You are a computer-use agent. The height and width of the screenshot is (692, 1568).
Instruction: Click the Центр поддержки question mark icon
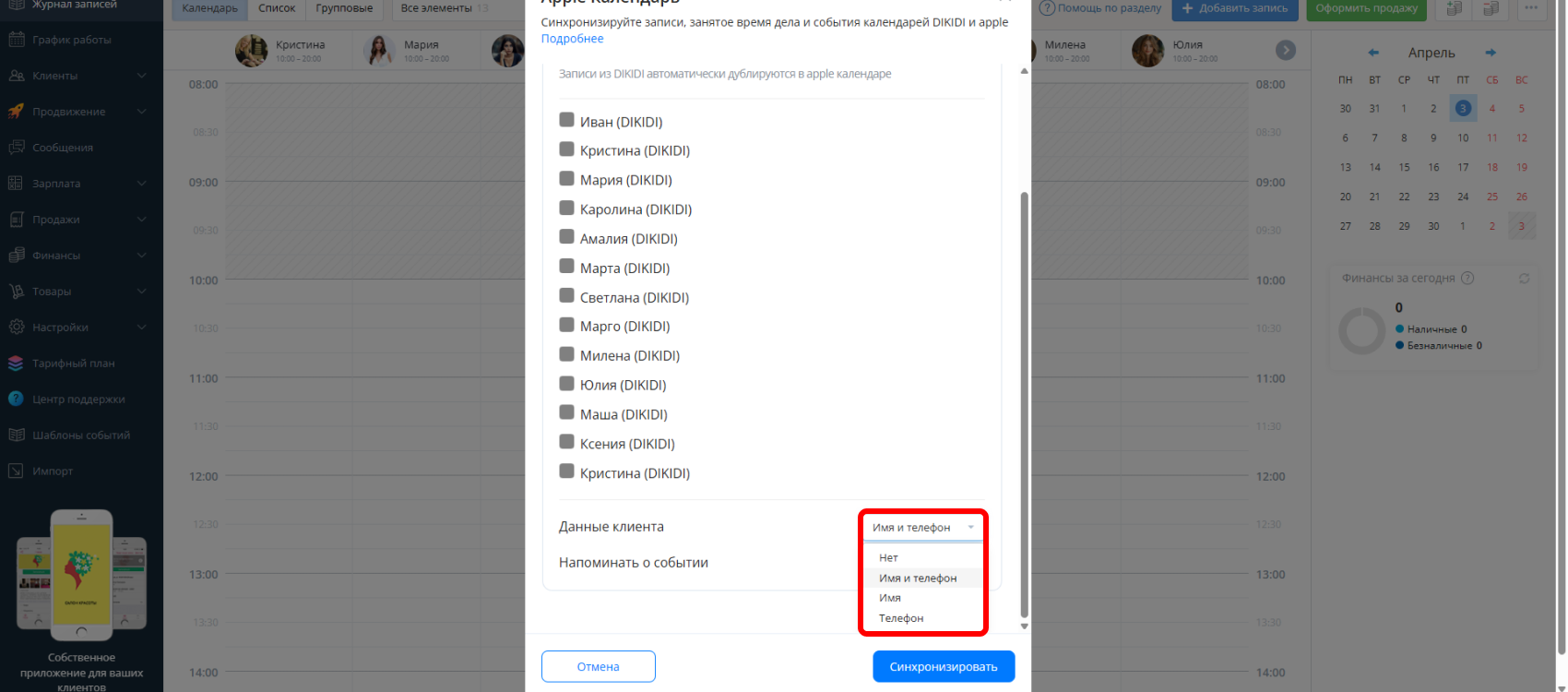pos(16,400)
